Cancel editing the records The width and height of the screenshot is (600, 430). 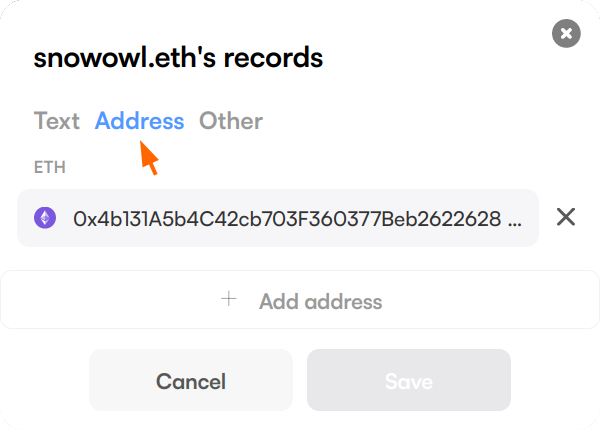tap(190, 380)
